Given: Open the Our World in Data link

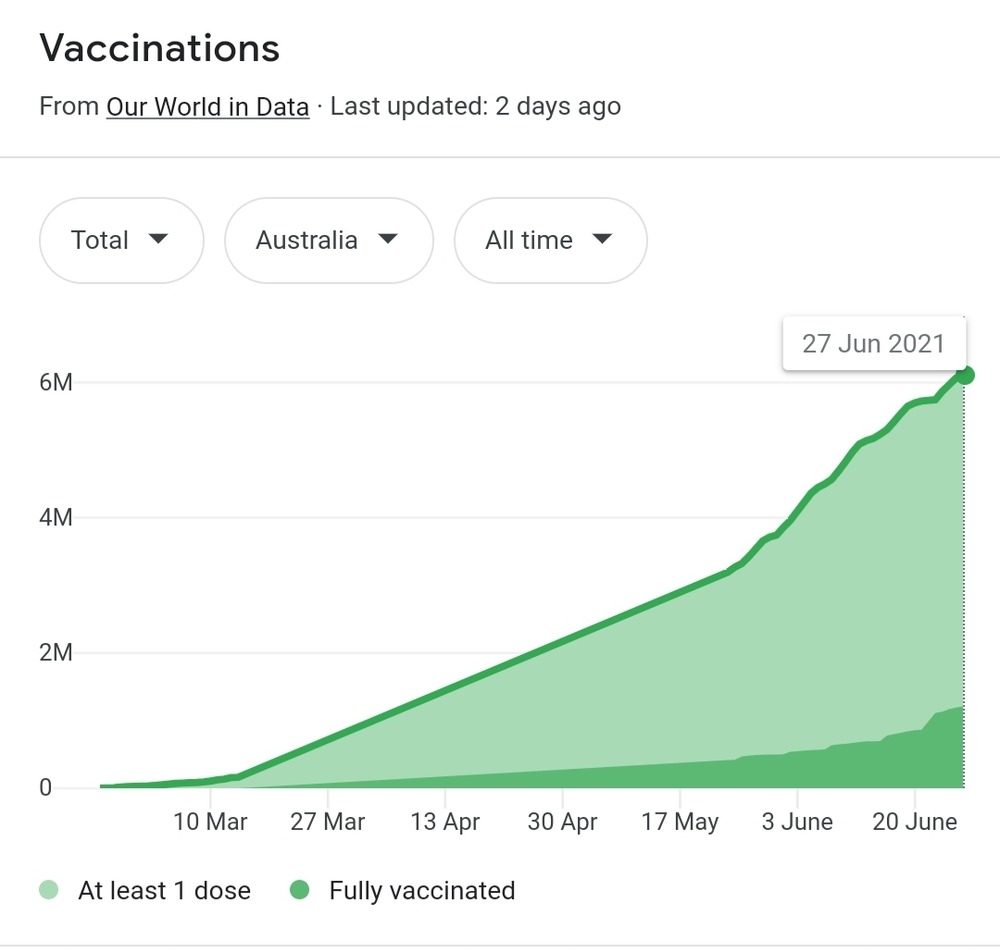Looking at the screenshot, I should click(207, 107).
